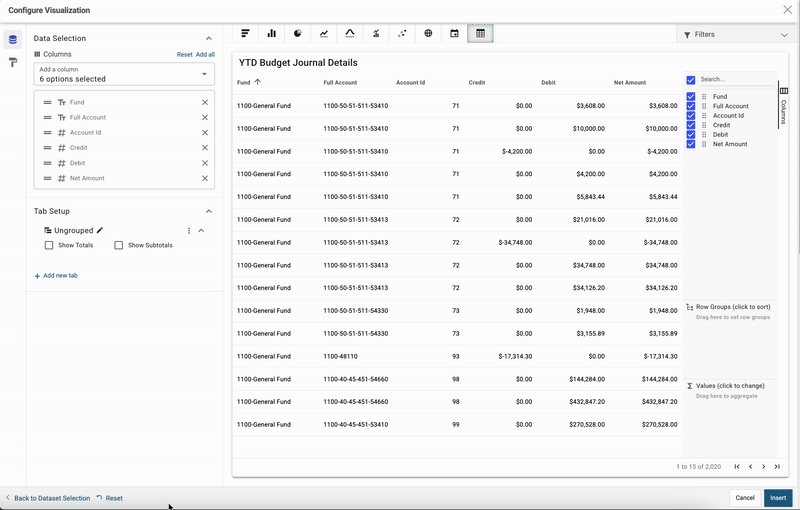Select the line chart visualization

point(324,34)
